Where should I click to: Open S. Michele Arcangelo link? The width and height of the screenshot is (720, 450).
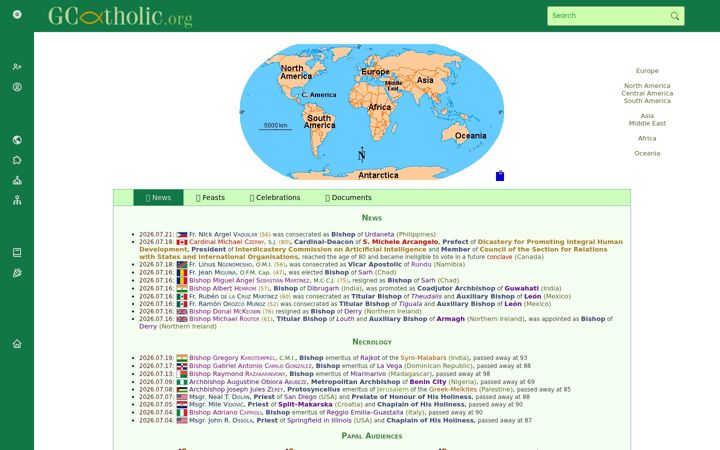(400, 242)
